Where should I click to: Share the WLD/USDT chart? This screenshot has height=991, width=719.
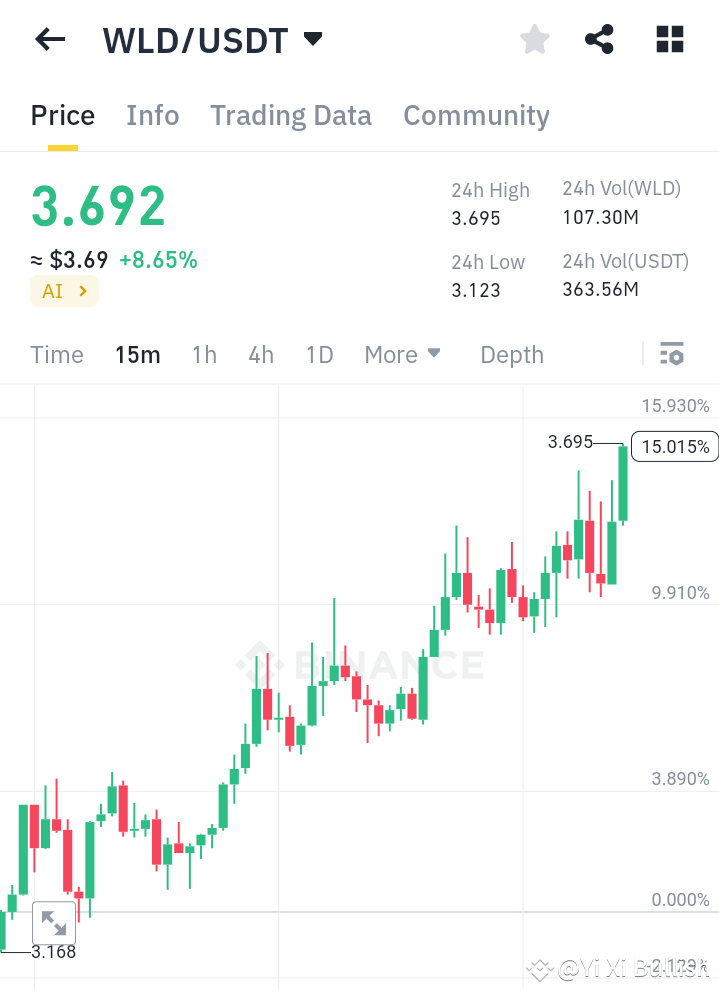point(599,39)
